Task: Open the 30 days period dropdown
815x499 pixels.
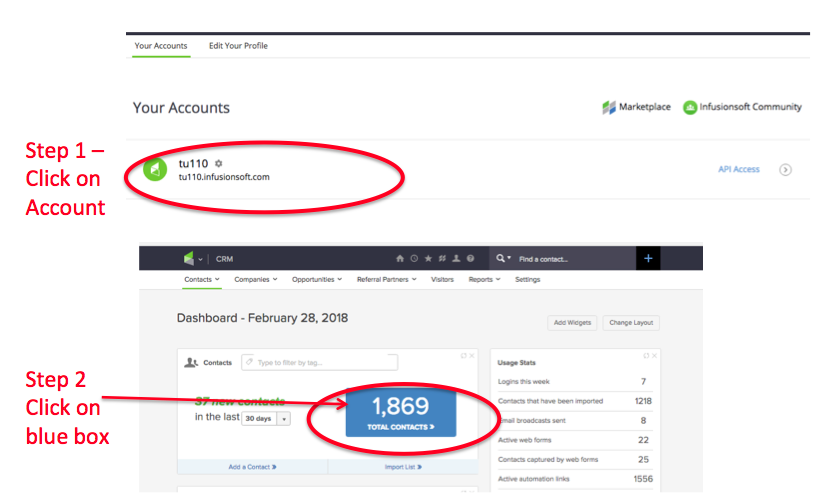Action: tap(266, 418)
